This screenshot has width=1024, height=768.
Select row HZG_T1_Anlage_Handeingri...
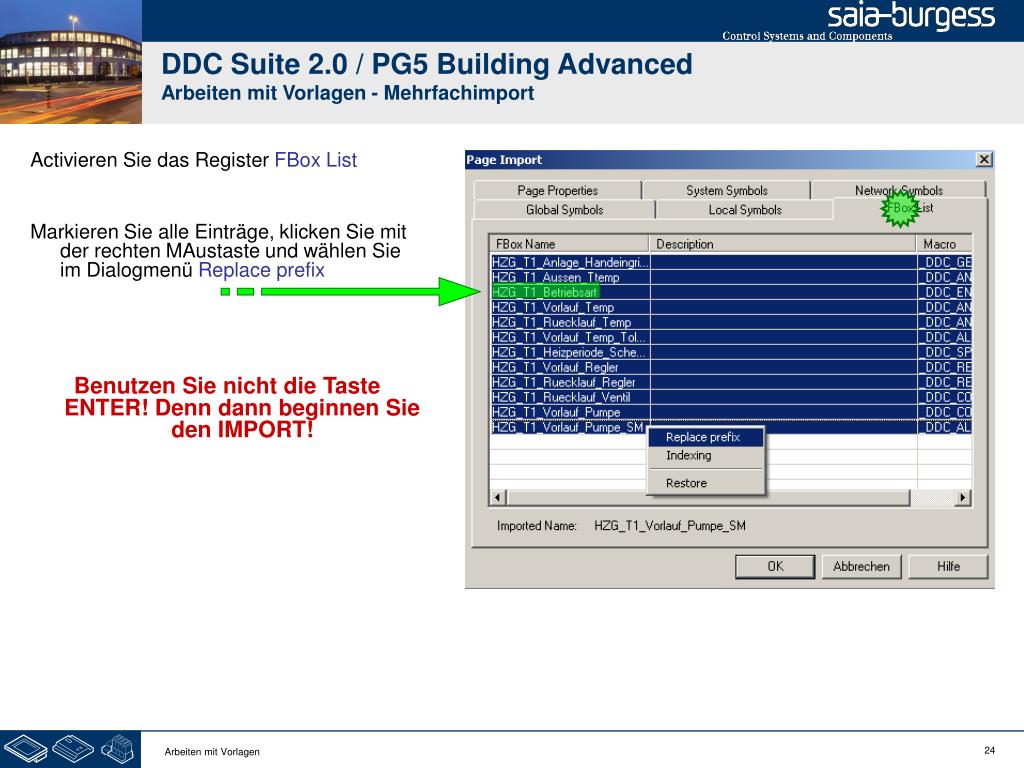[x=731, y=262]
